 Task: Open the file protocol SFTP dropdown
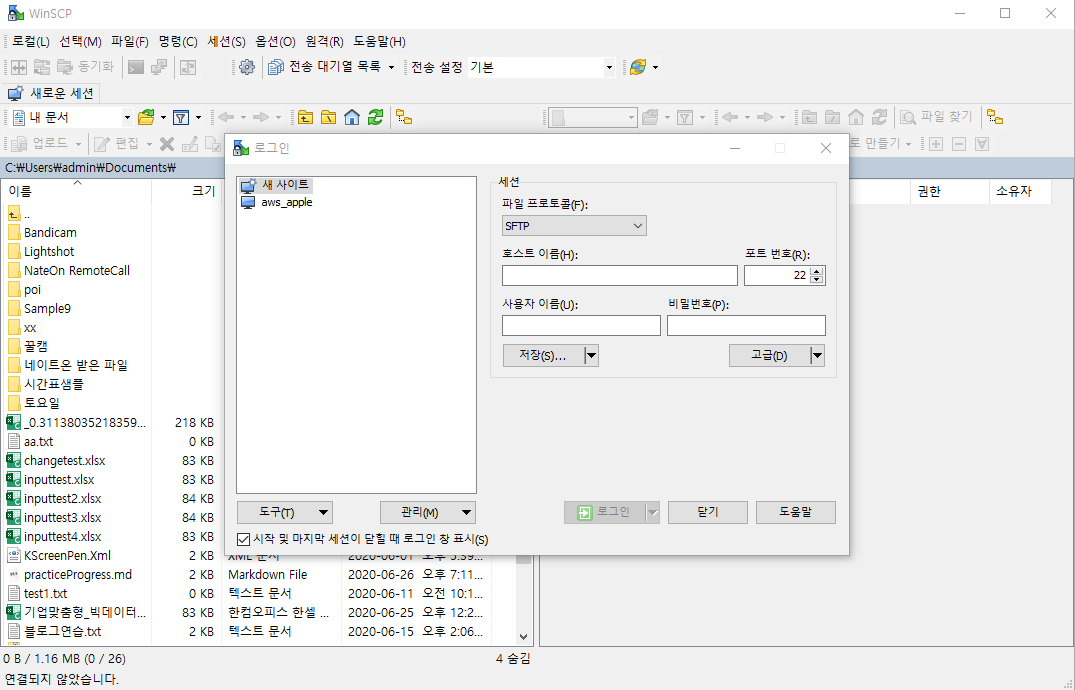(574, 226)
